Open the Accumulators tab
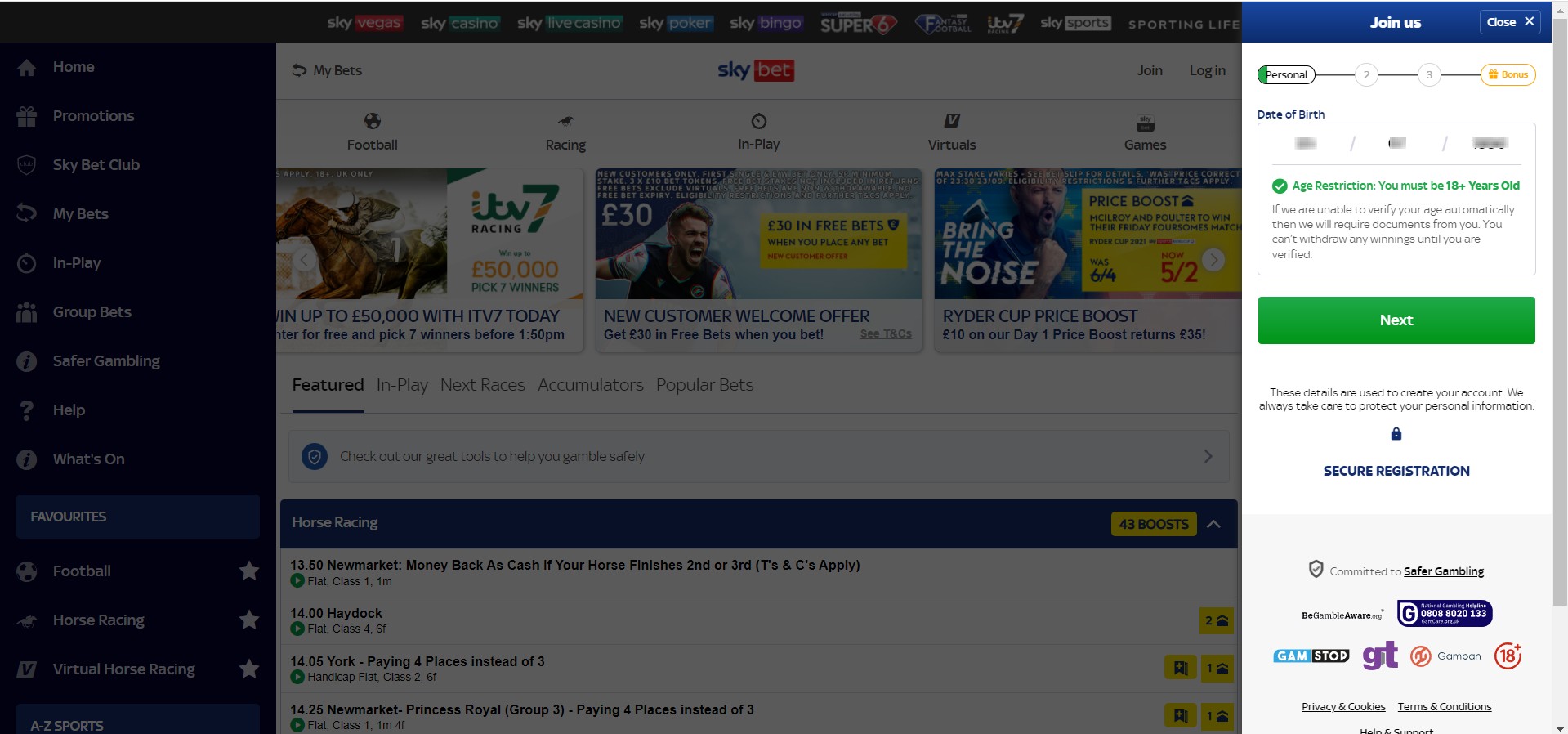This screenshot has height=734, width=1568. 590,385
